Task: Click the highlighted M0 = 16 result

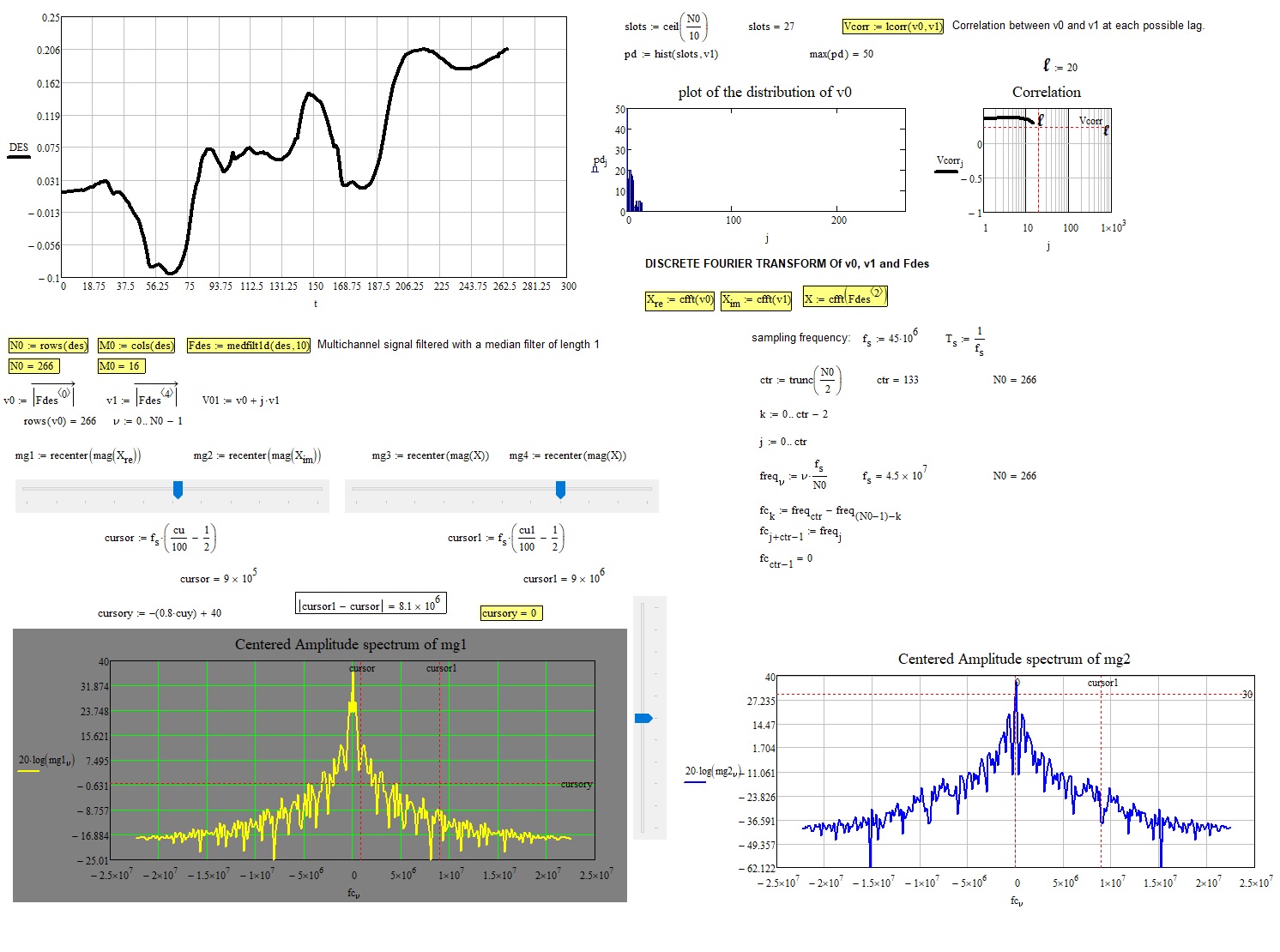Action: [x=123, y=365]
